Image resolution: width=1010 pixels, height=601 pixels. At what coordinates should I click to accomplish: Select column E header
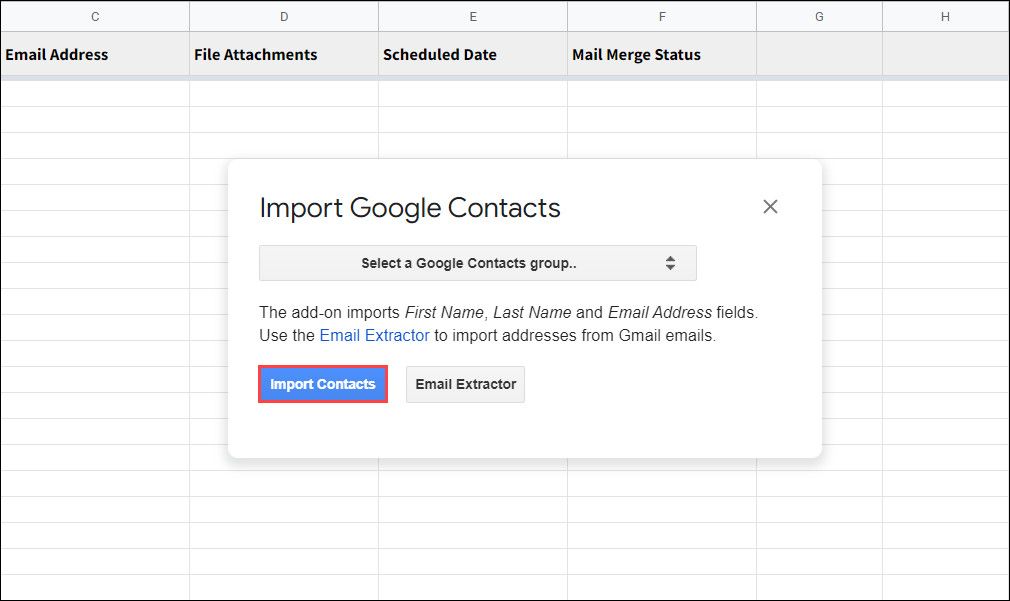coord(473,16)
